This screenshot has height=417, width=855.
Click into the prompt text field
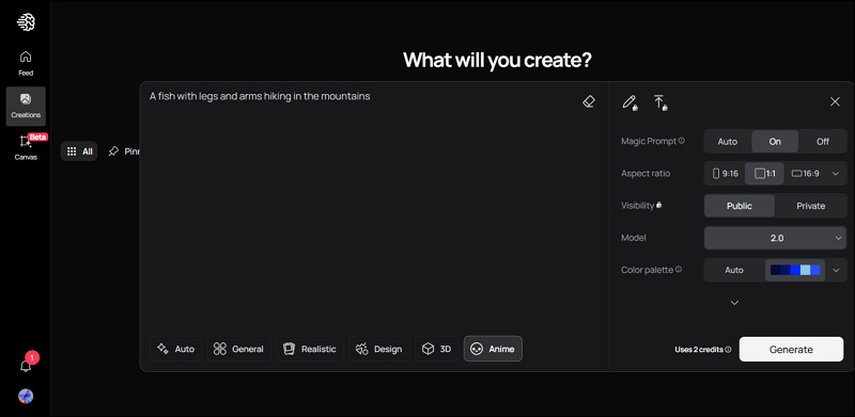[362, 207]
